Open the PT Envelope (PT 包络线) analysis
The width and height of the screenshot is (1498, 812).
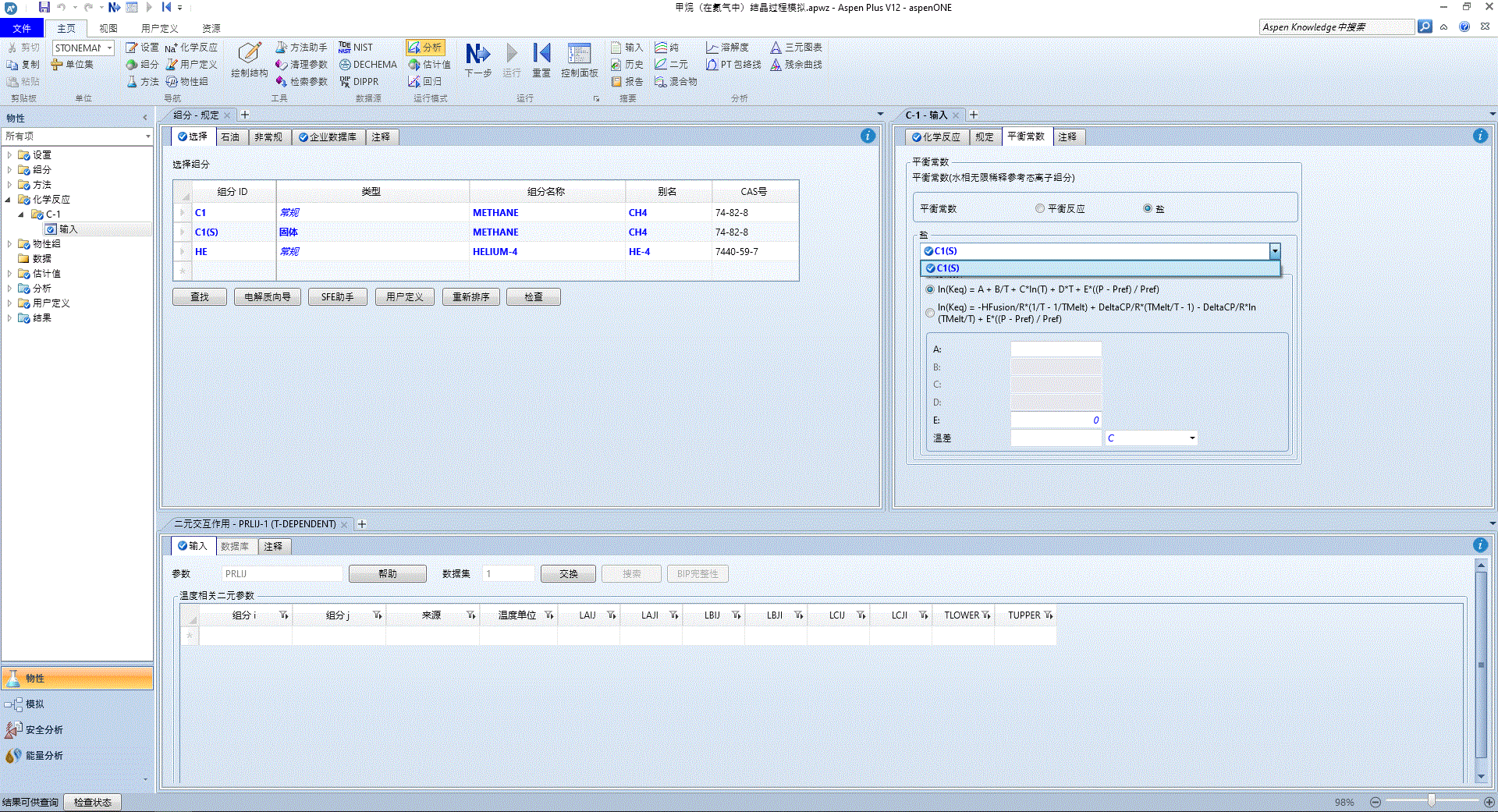[x=733, y=65]
